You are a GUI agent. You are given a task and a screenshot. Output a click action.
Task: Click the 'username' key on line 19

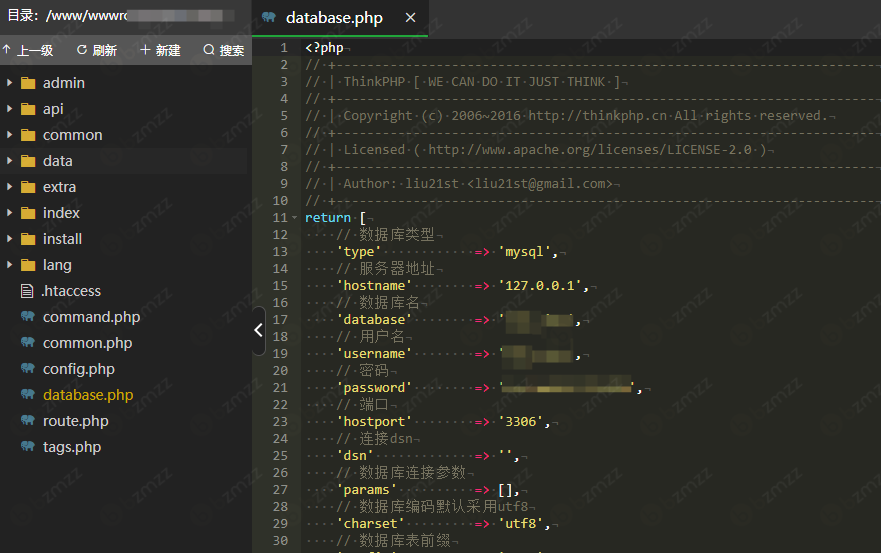pyautogui.click(x=374, y=353)
